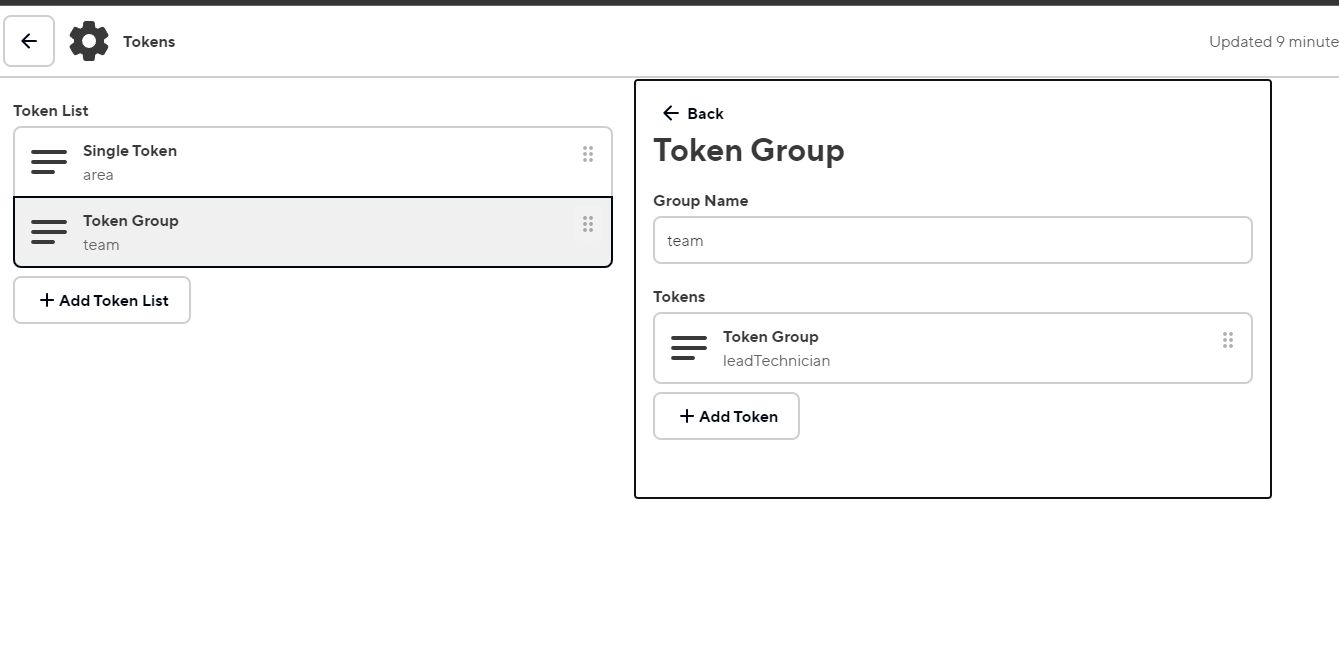
Task: Click the leadTechnician row's lines icon
Action: tap(689, 348)
